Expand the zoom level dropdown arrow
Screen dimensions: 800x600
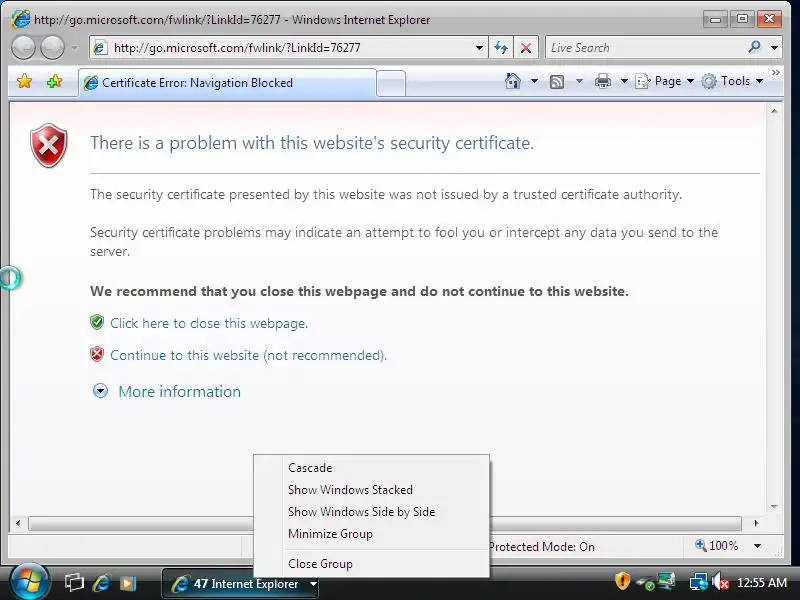pyautogui.click(x=758, y=546)
